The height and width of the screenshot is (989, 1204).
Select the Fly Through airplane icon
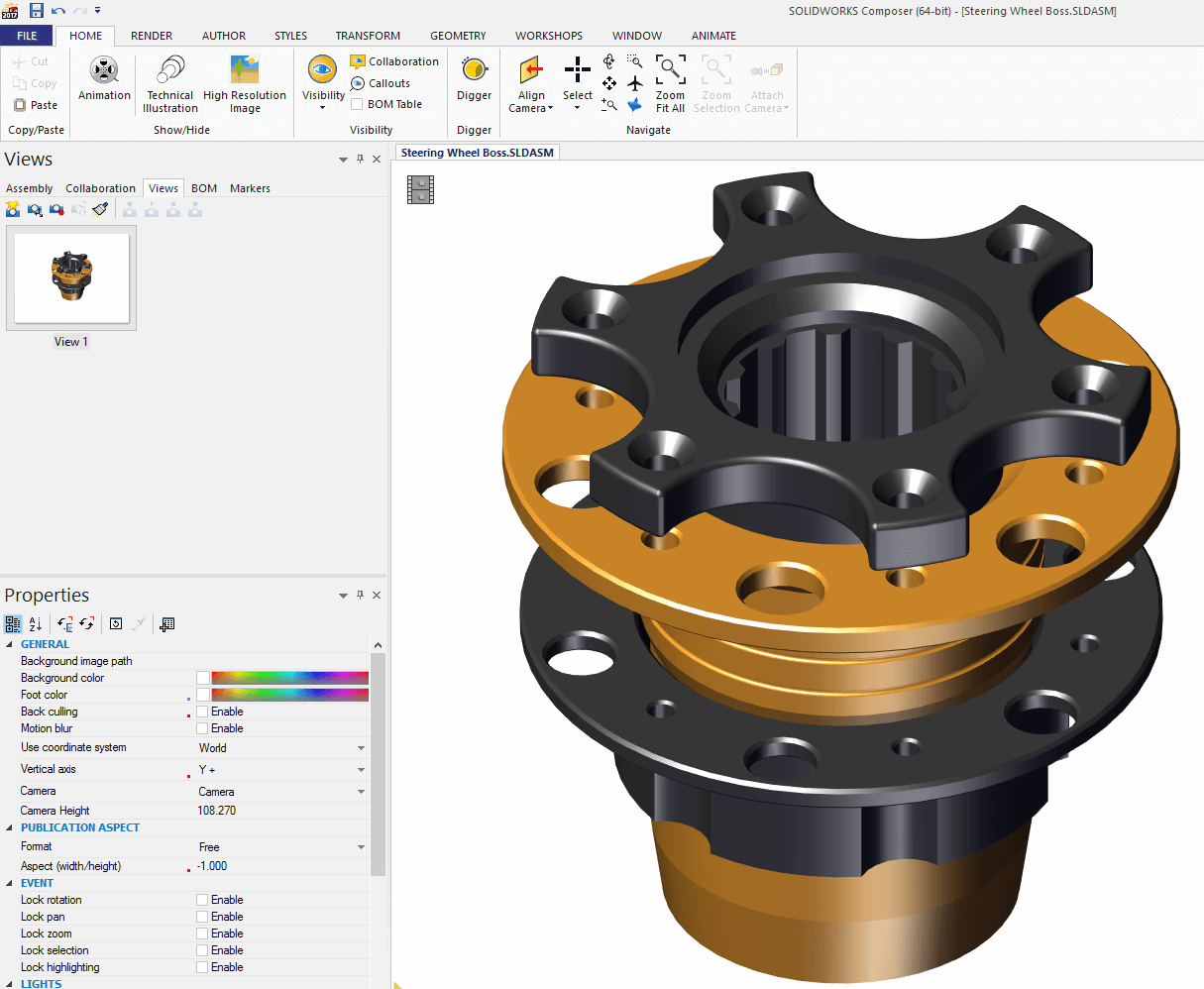click(x=635, y=83)
